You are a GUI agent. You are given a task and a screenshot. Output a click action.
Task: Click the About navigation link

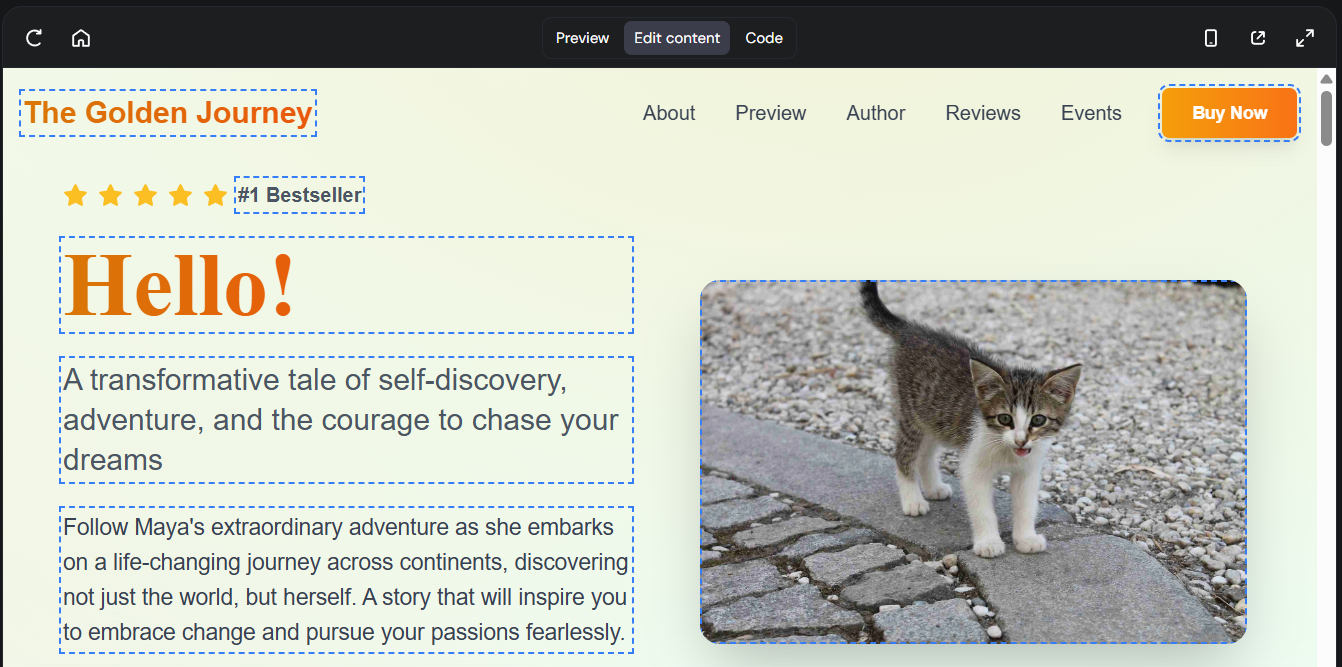(x=669, y=113)
